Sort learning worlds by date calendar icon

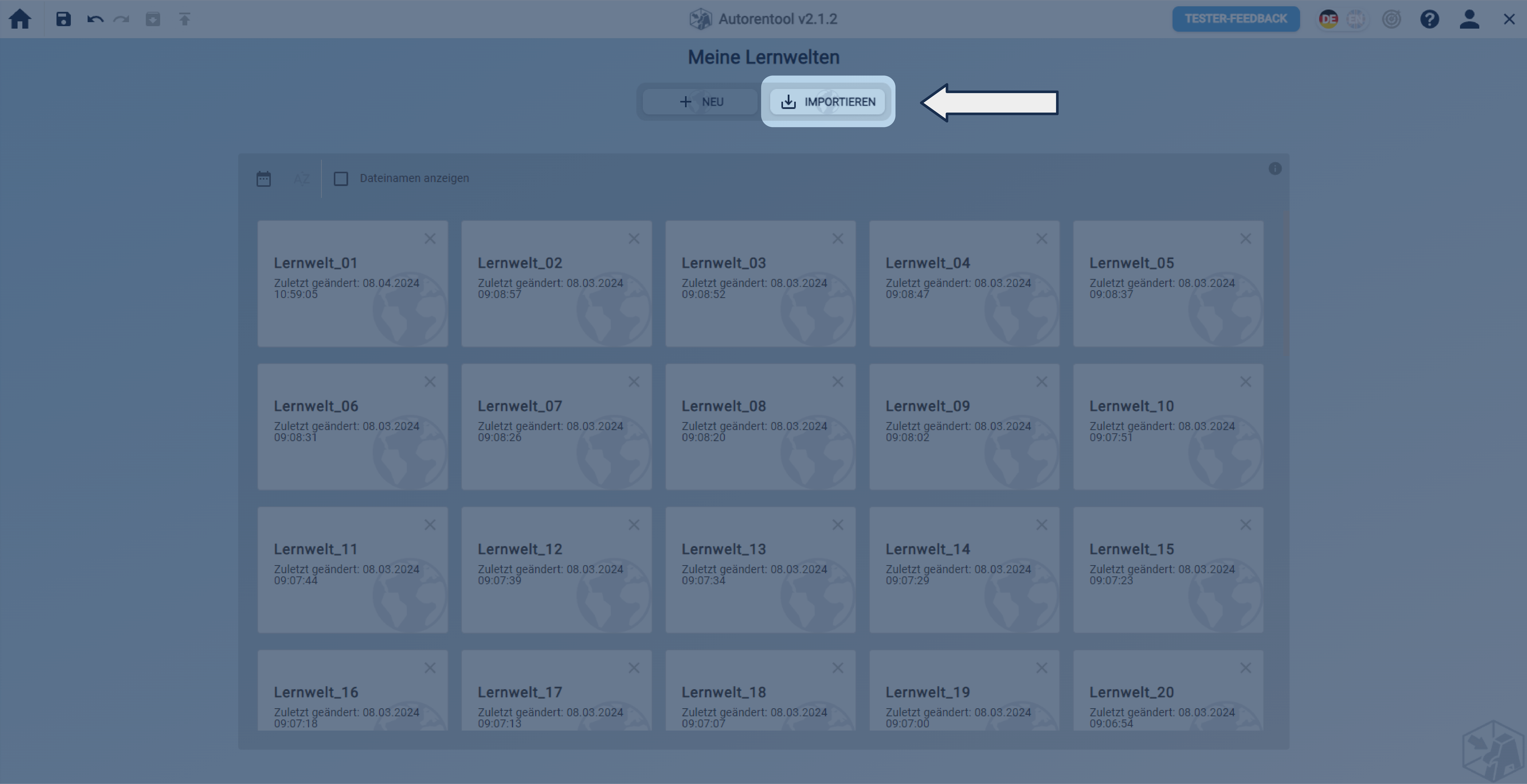264,178
